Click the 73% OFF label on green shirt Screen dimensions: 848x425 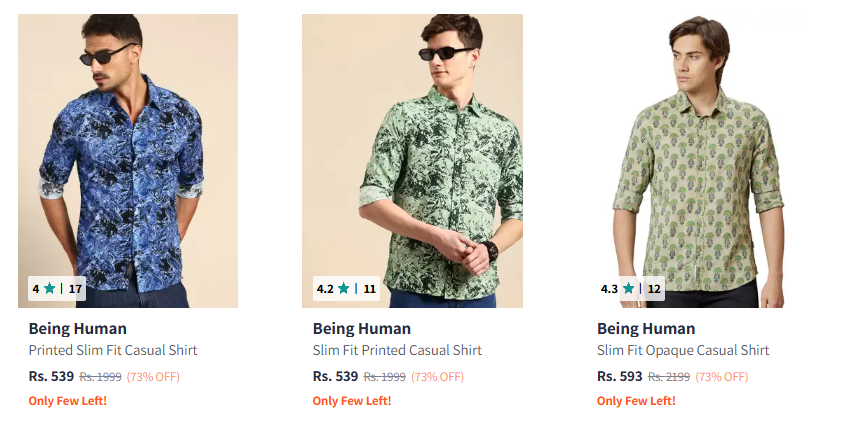pyautogui.click(x=437, y=377)
